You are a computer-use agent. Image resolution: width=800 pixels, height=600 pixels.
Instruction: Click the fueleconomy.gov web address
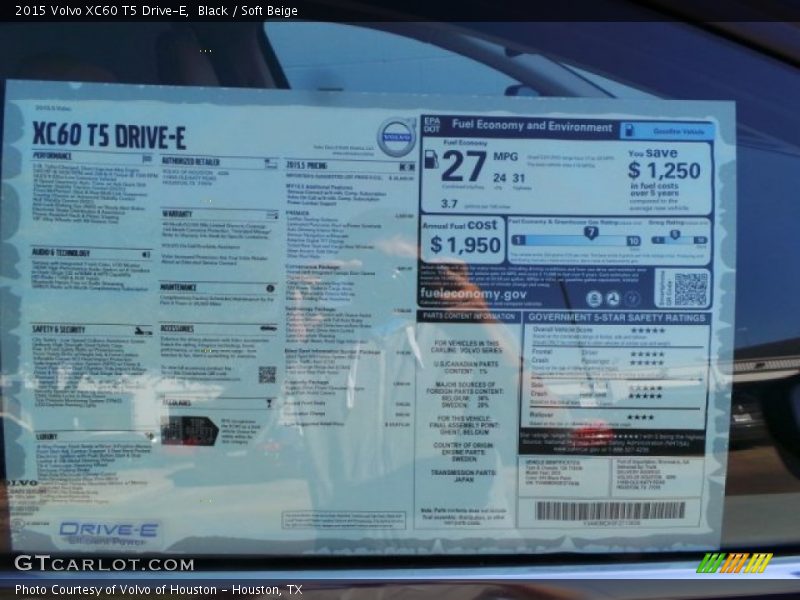click(473, 293)
